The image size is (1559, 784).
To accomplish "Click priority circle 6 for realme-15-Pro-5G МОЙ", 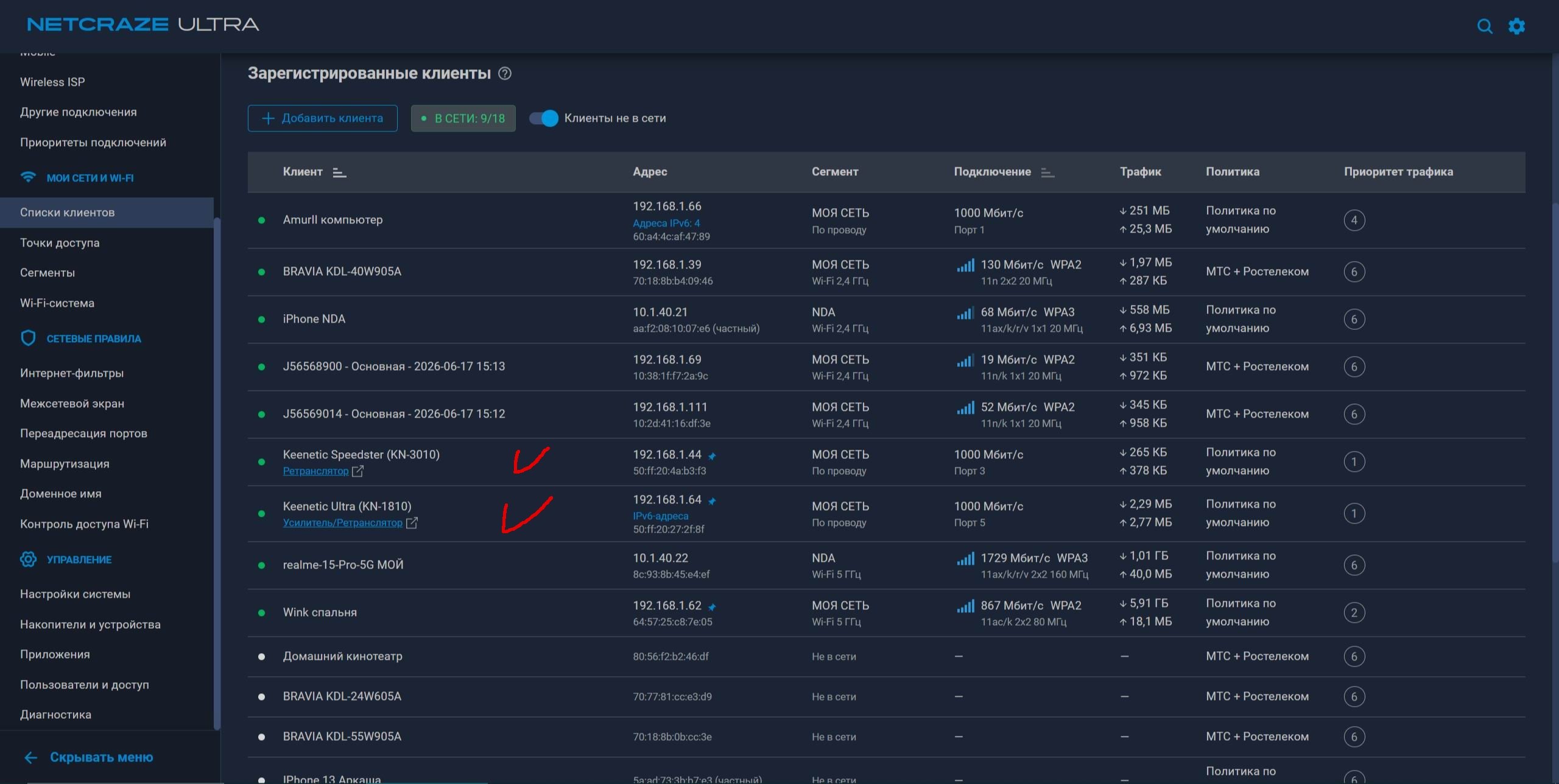I will (1354, 565).
